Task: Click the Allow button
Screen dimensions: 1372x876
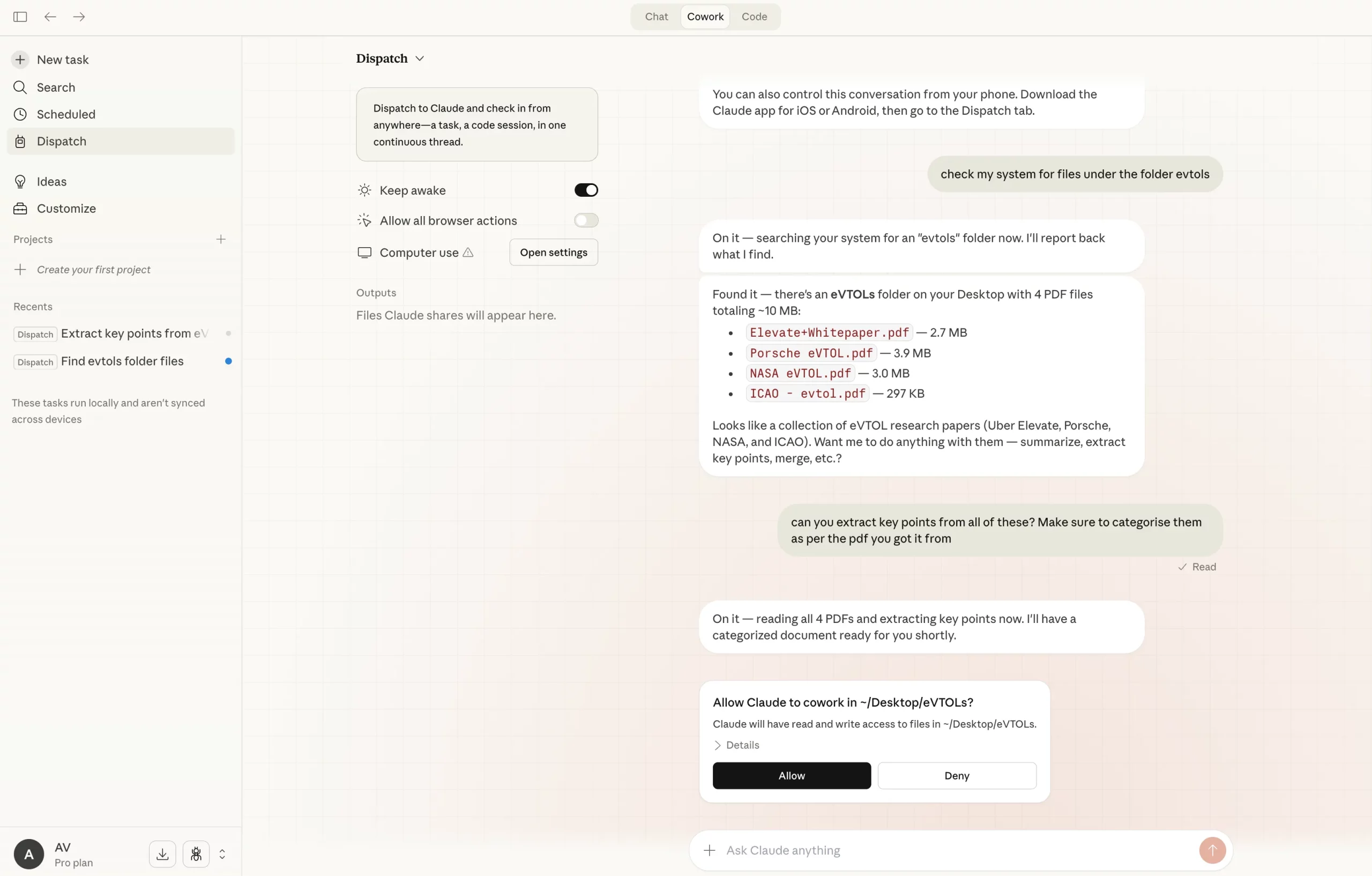Action: (x=792, y=775)
